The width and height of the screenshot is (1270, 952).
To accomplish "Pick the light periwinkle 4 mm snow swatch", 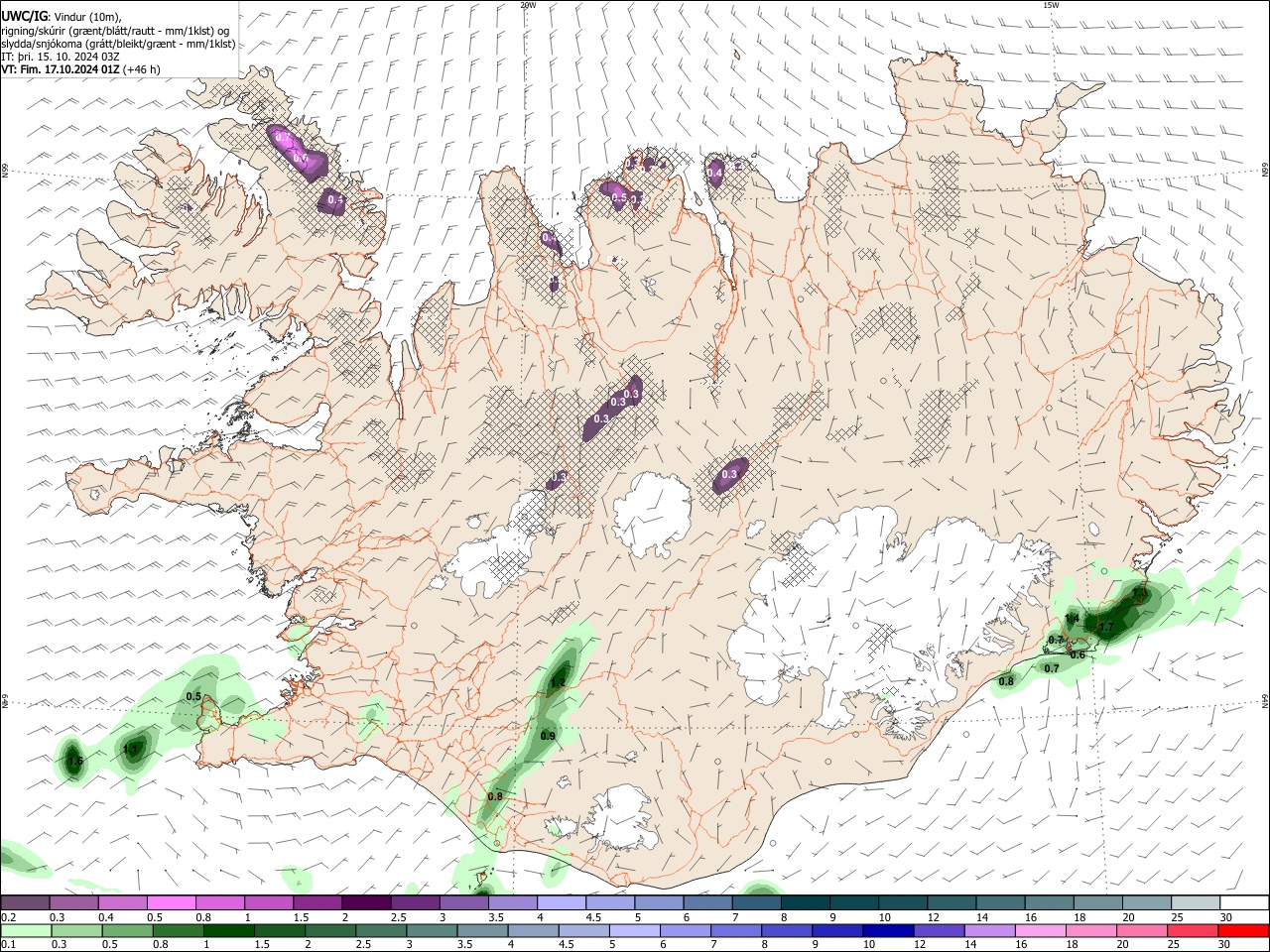I will coord(562,902).
